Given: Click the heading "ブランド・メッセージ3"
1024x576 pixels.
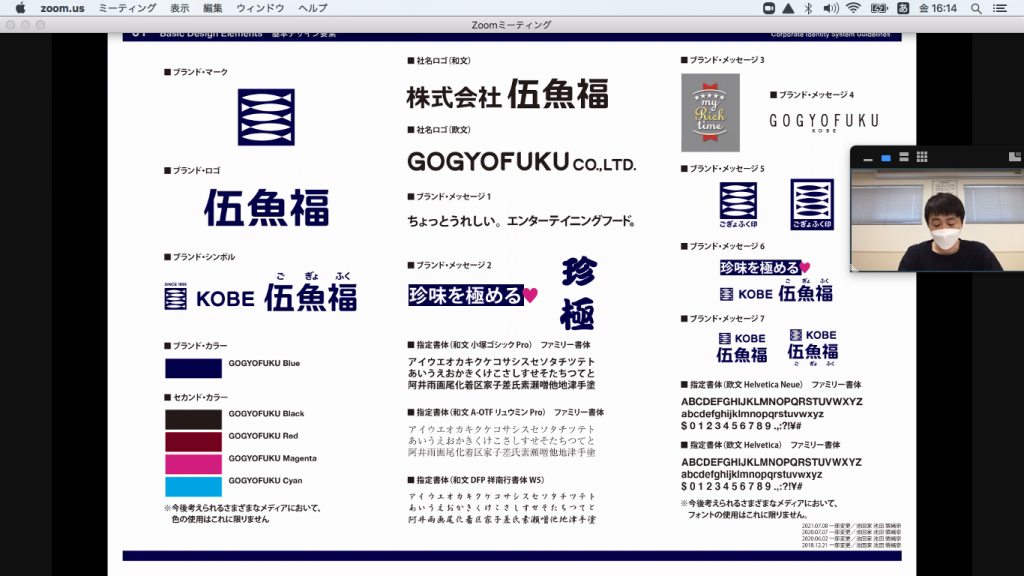Looking at the screenshot, I should pos(723,60).
